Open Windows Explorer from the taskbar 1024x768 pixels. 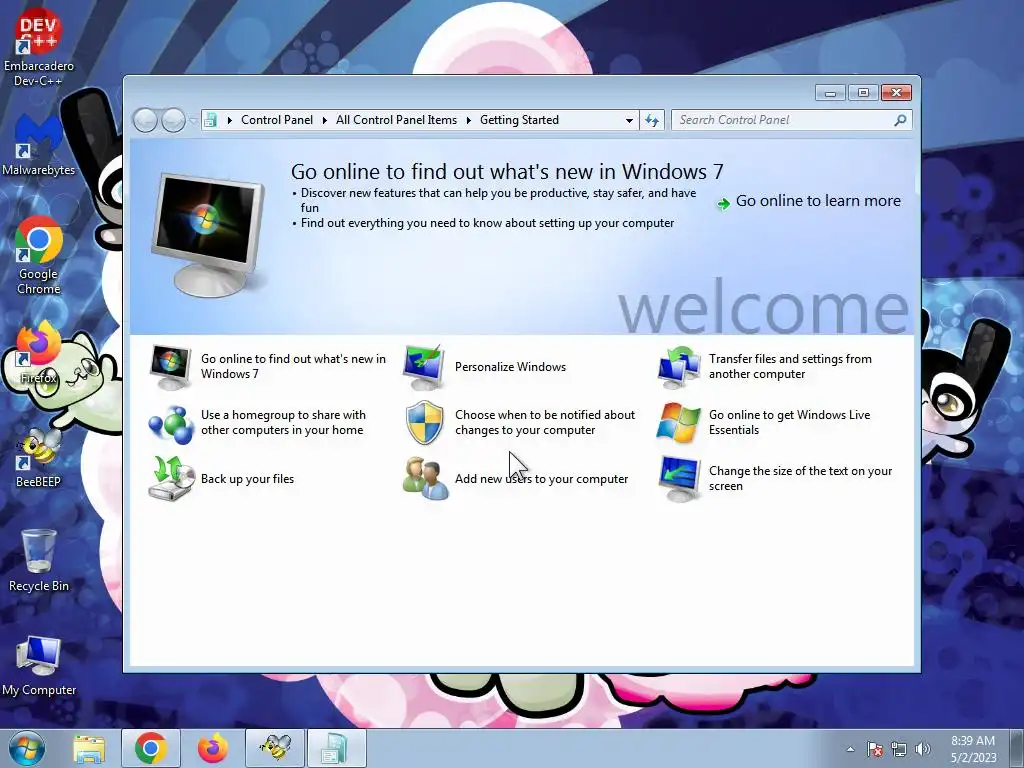click(x=89, y=748)
